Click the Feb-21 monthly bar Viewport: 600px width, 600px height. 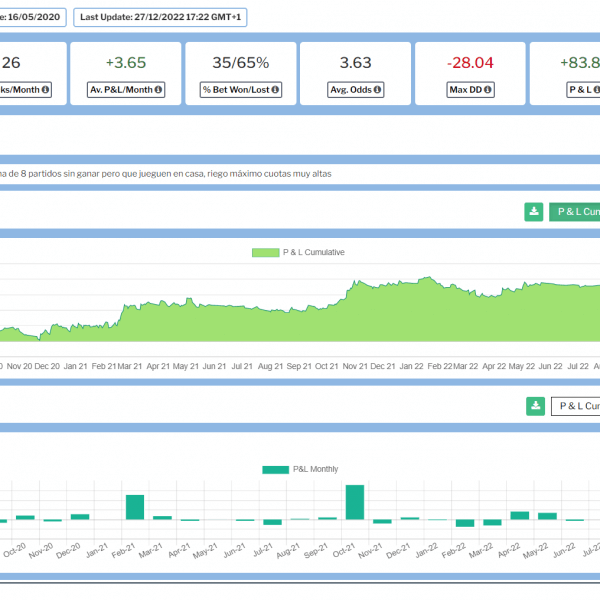click(135, 507)
